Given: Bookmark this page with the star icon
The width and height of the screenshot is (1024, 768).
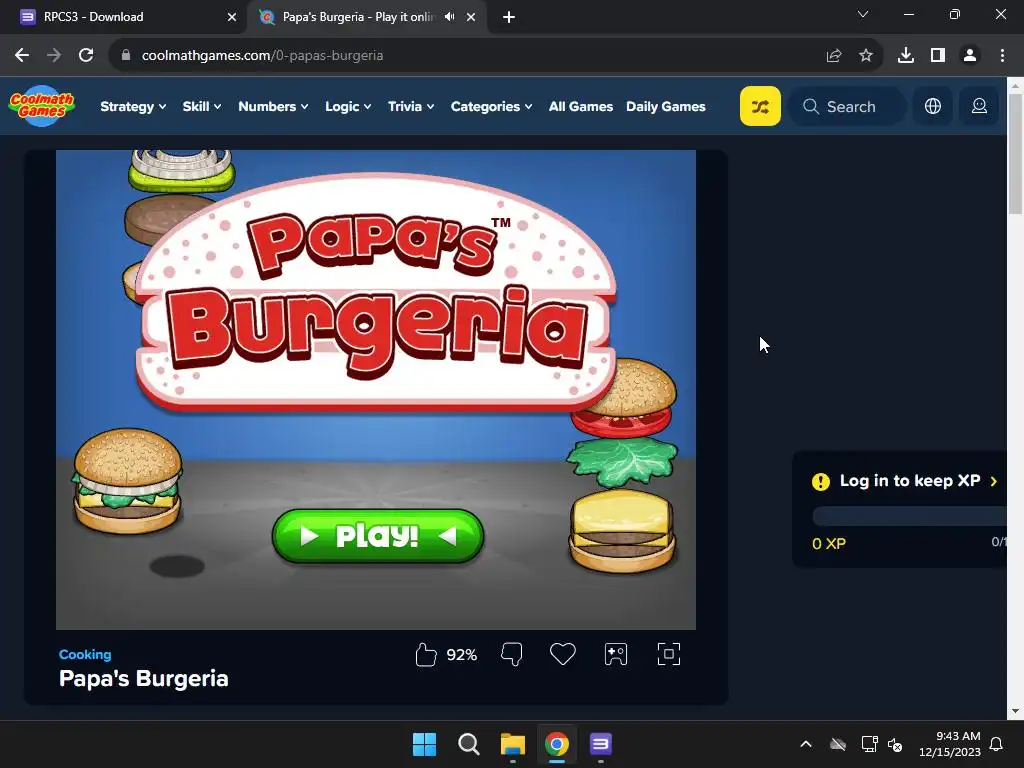Looking at the screenshot, I should point(866,56).
